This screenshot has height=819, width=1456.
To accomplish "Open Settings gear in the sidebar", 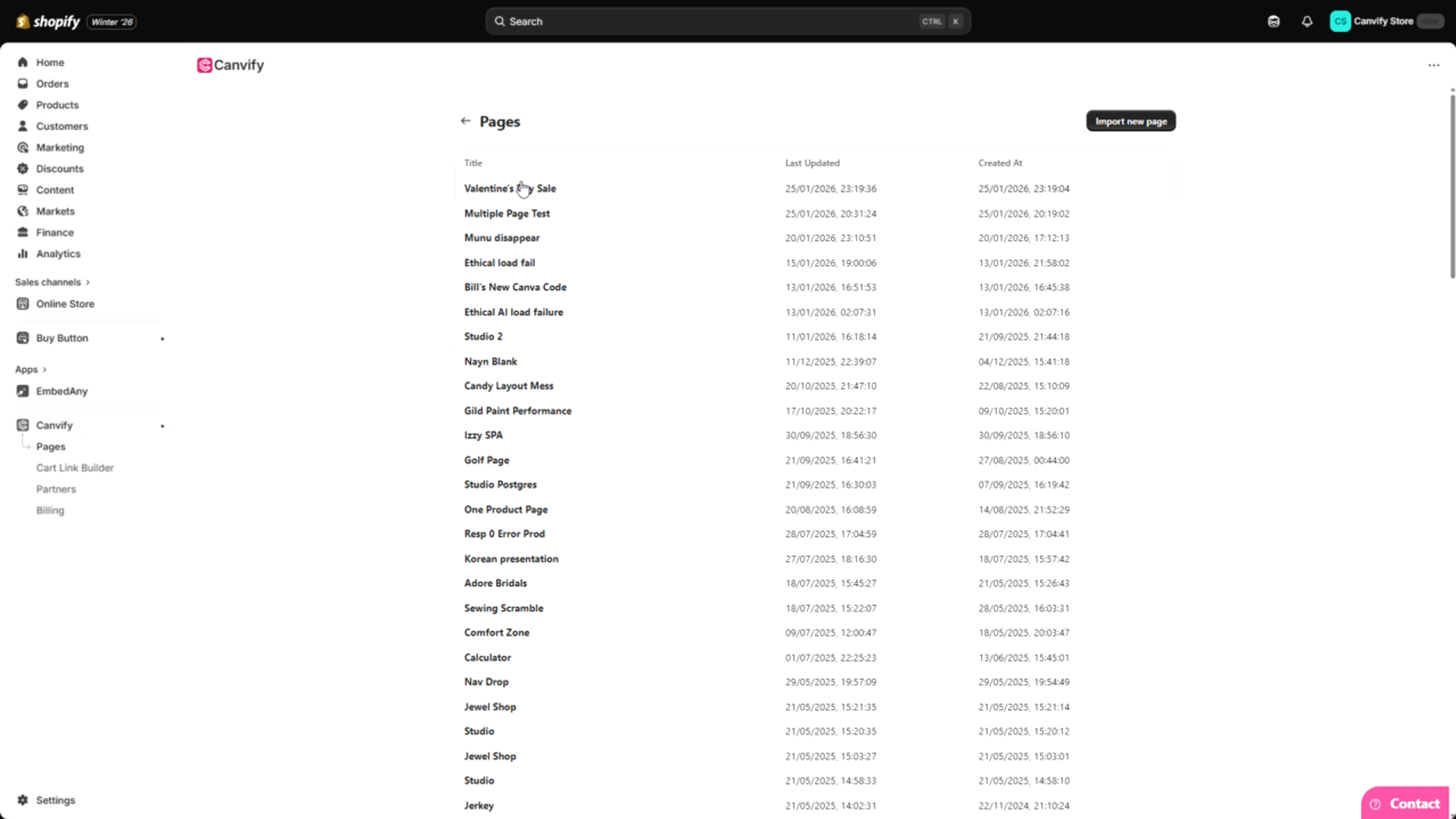I will [x=23, y=800].
